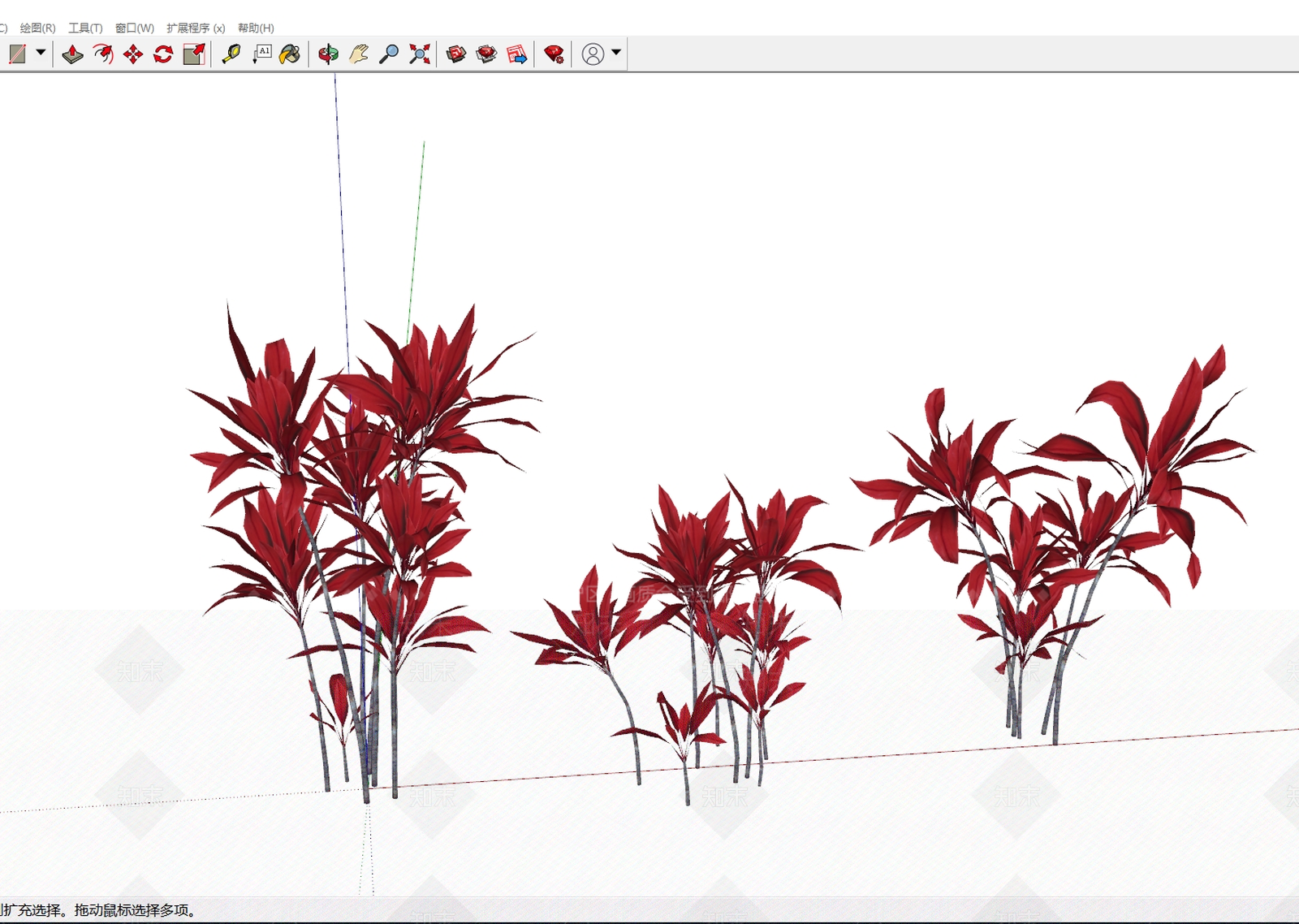Image resolution: width=1299 pixels, height=924 pixels.
Task: Open the dropdown arrow beside the eraser tool
Action: pos(41,53)
